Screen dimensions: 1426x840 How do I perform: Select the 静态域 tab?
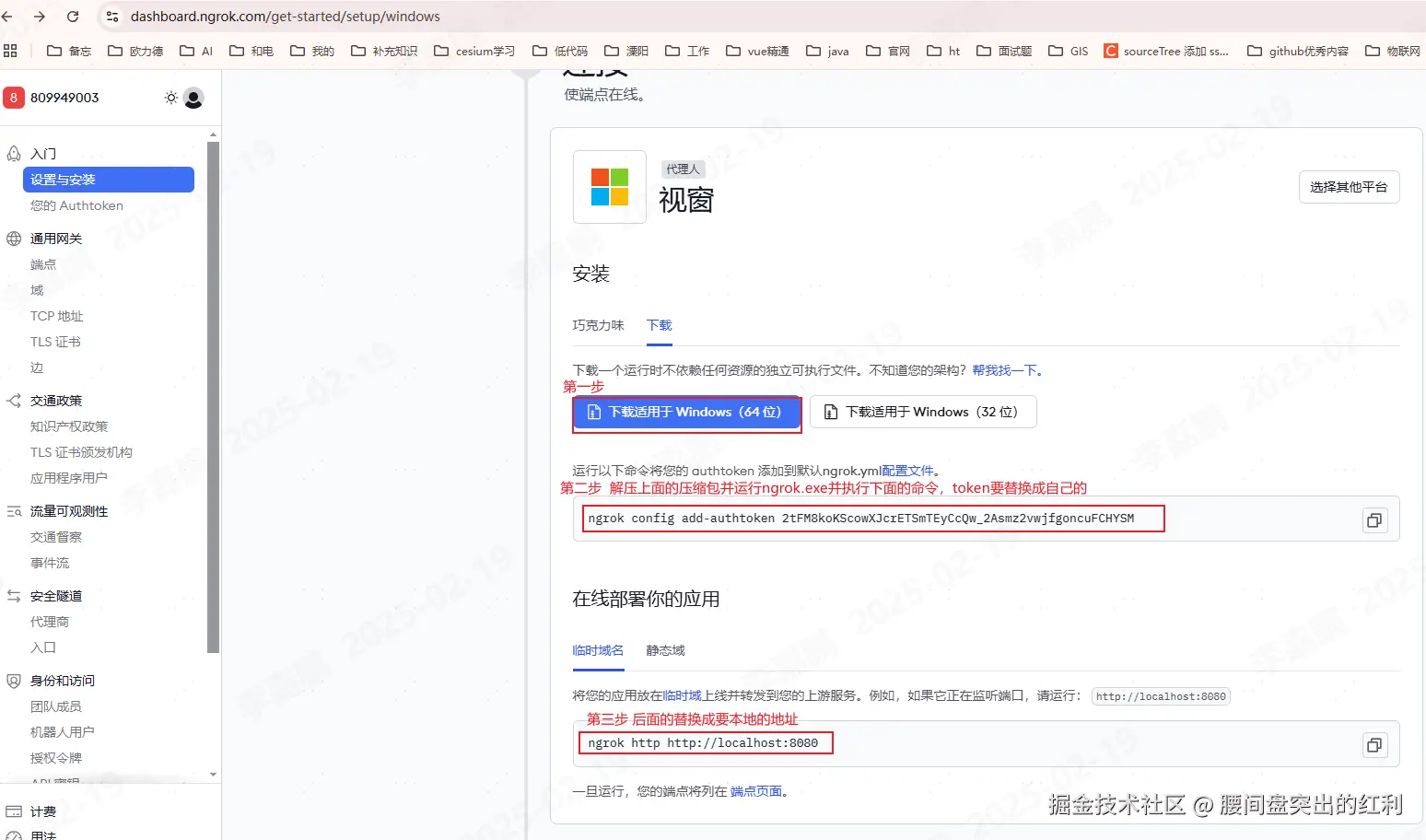click(x=665, y=650)
